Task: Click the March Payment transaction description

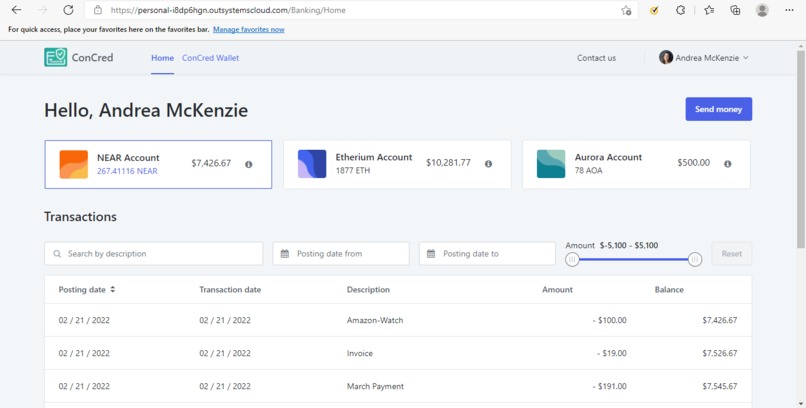Action: [x=375, y=386]
